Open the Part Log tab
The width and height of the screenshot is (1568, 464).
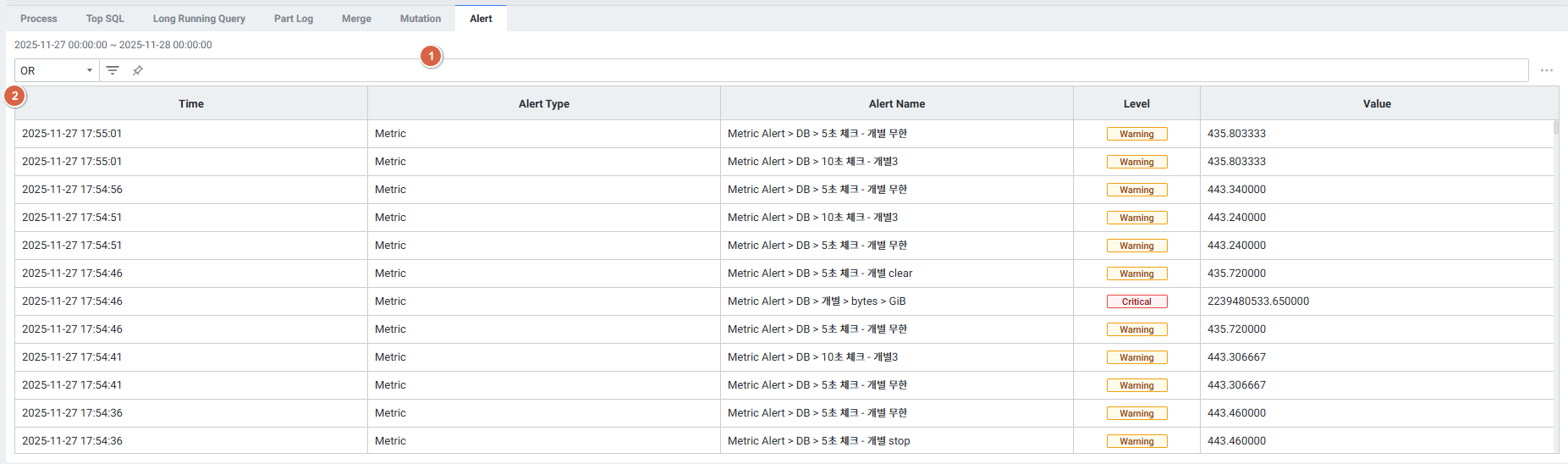[x=294, y=19]
